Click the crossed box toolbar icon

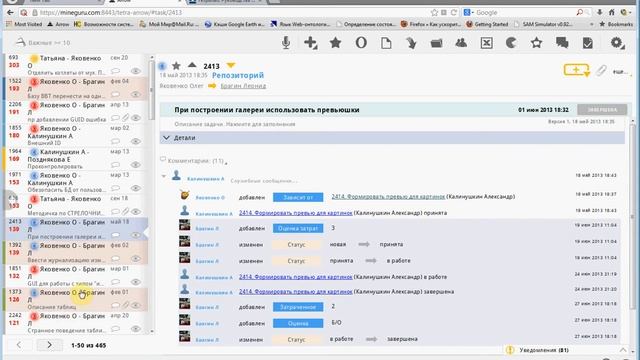[487, 42]
